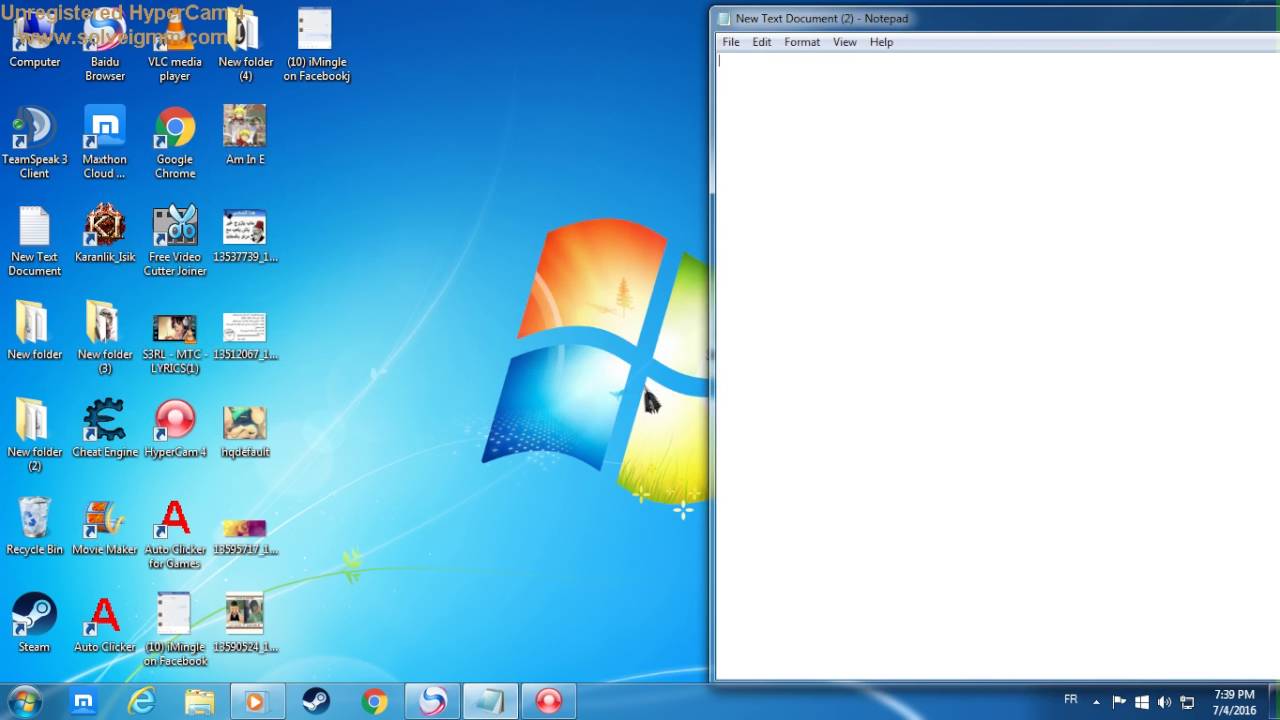The image size is (1280, 720).
Task: Select the New folder (3) icon
Action: 105,339
